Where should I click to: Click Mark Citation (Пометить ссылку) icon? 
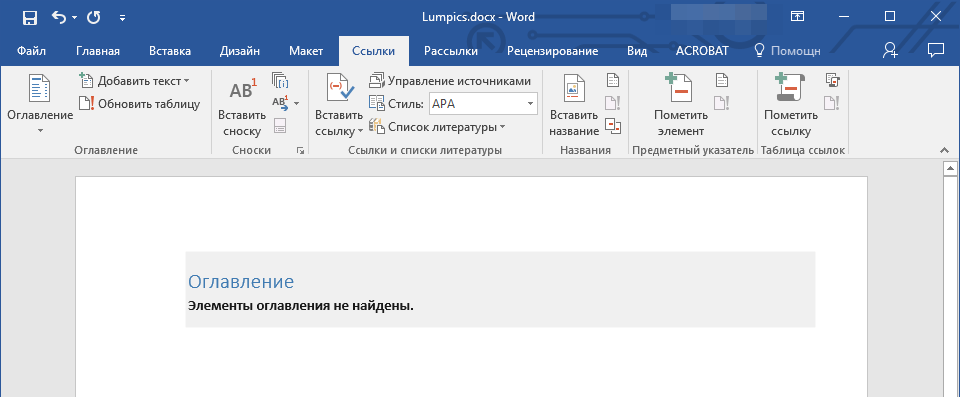pyautogui.click(x=790, y=88)
